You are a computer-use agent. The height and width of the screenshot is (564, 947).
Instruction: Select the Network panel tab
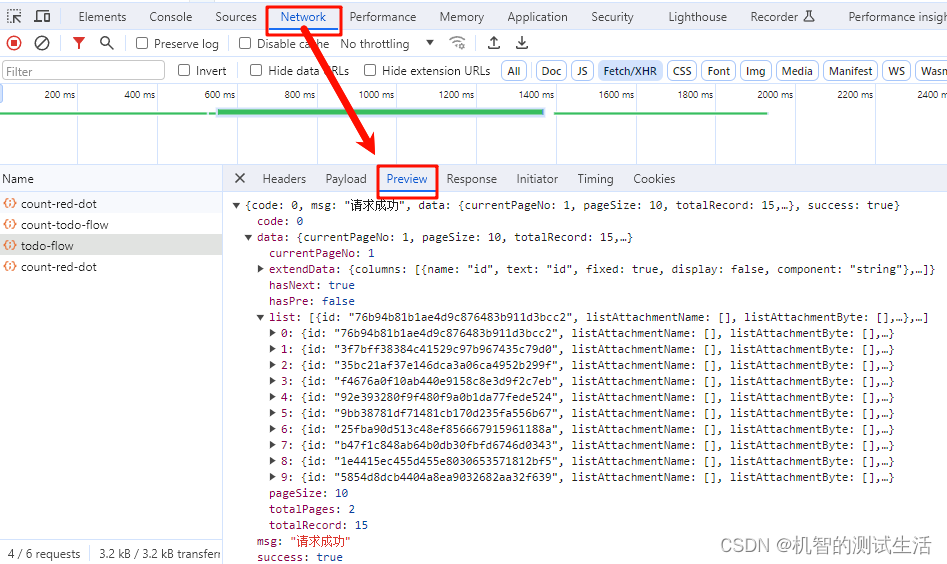303,17
